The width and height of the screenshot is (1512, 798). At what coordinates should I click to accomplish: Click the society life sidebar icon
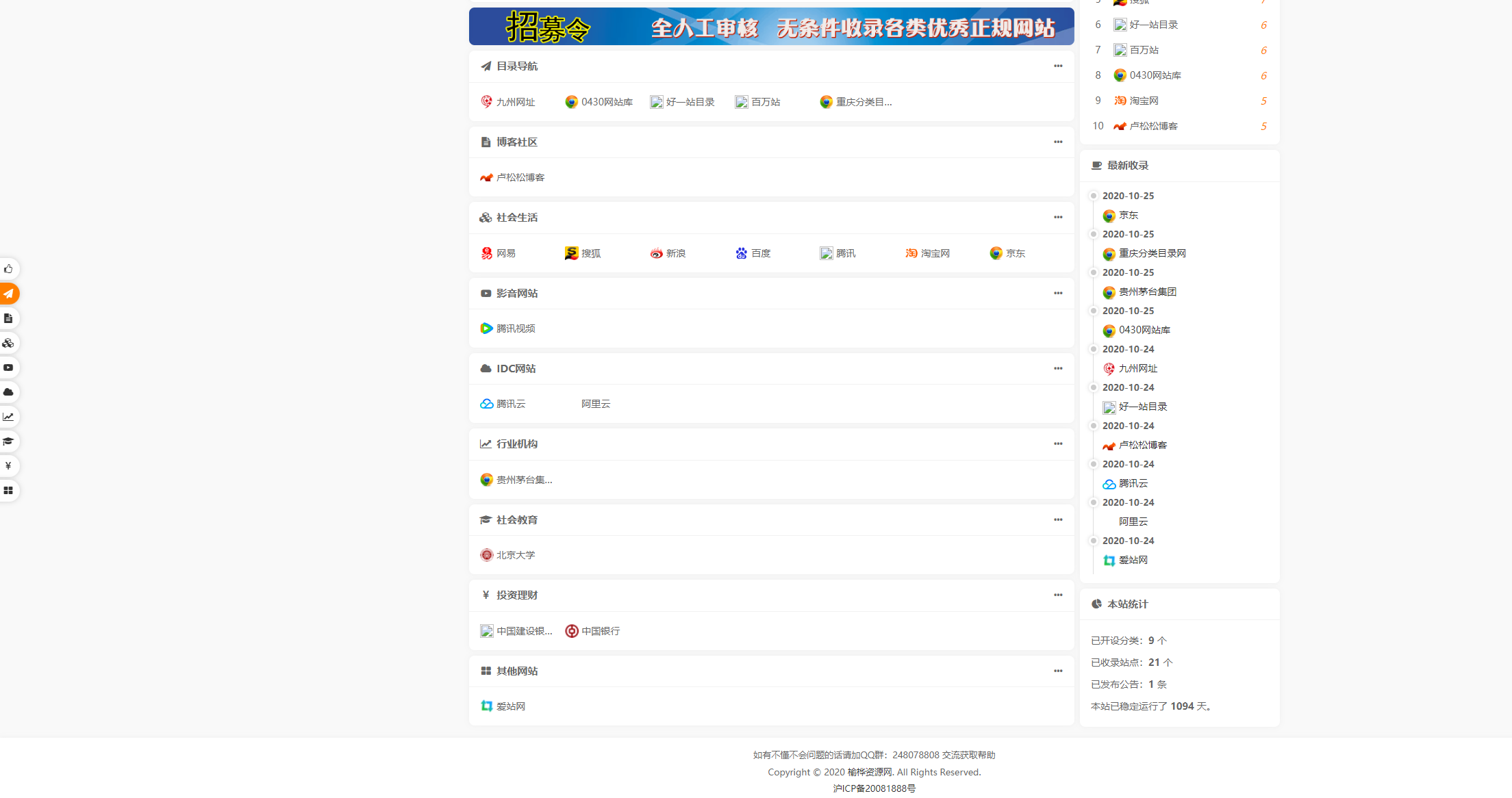8,343
